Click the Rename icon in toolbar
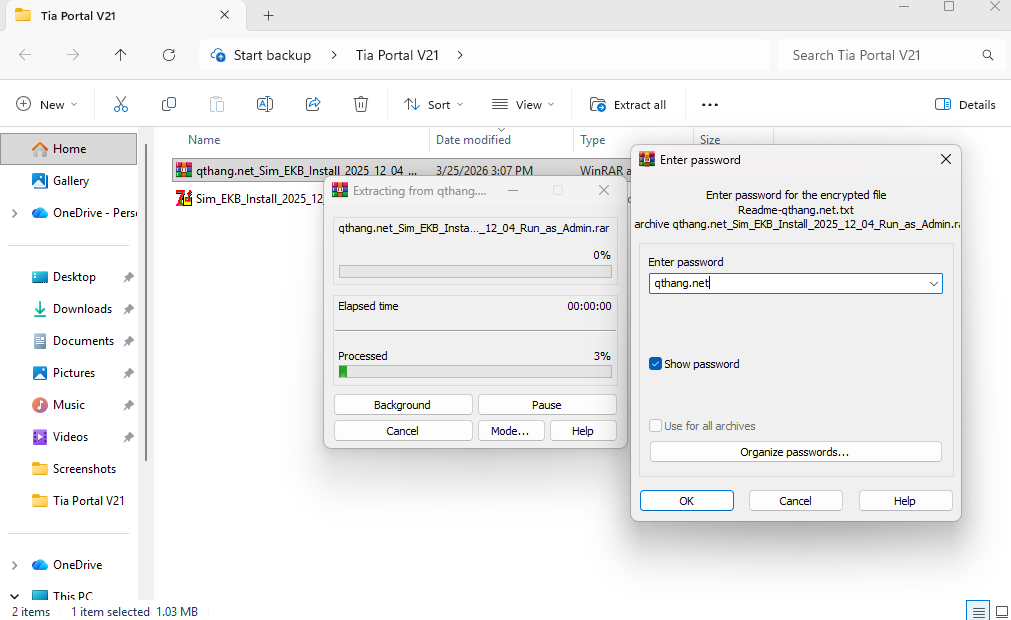Image resolution: width=1011 pixels, height=620 pixels. tap(265, 104)
